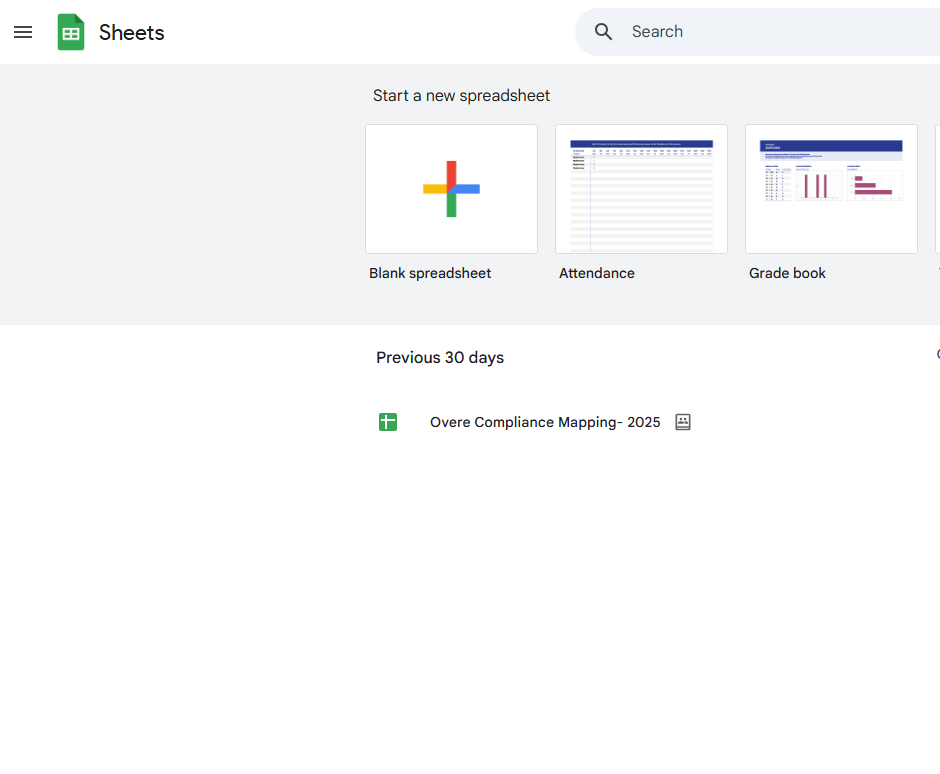Open the Grade book template thumbnail

pos(831,189)
